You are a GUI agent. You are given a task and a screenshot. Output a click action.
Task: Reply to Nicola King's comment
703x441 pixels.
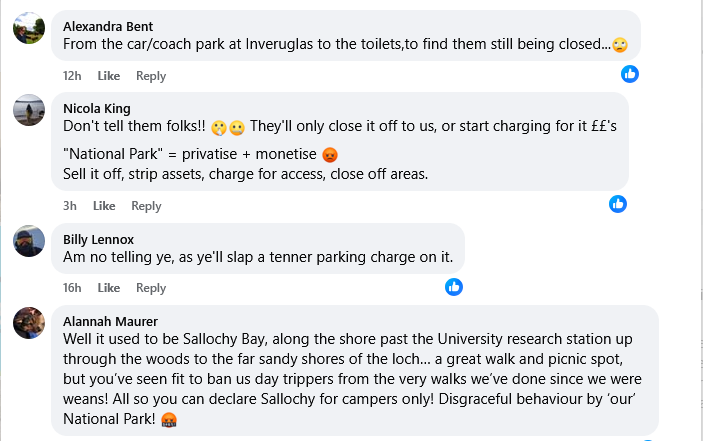(146, 206)
